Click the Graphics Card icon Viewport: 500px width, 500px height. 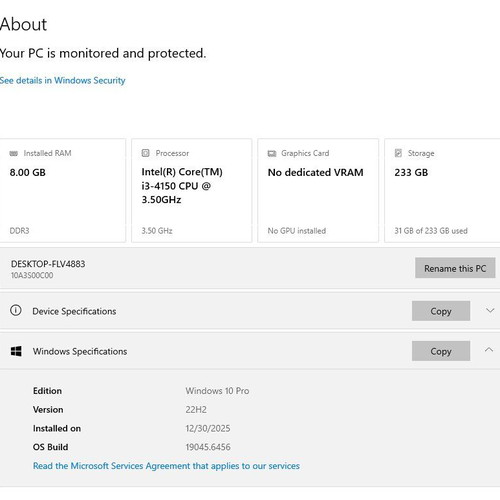point(272,153)
